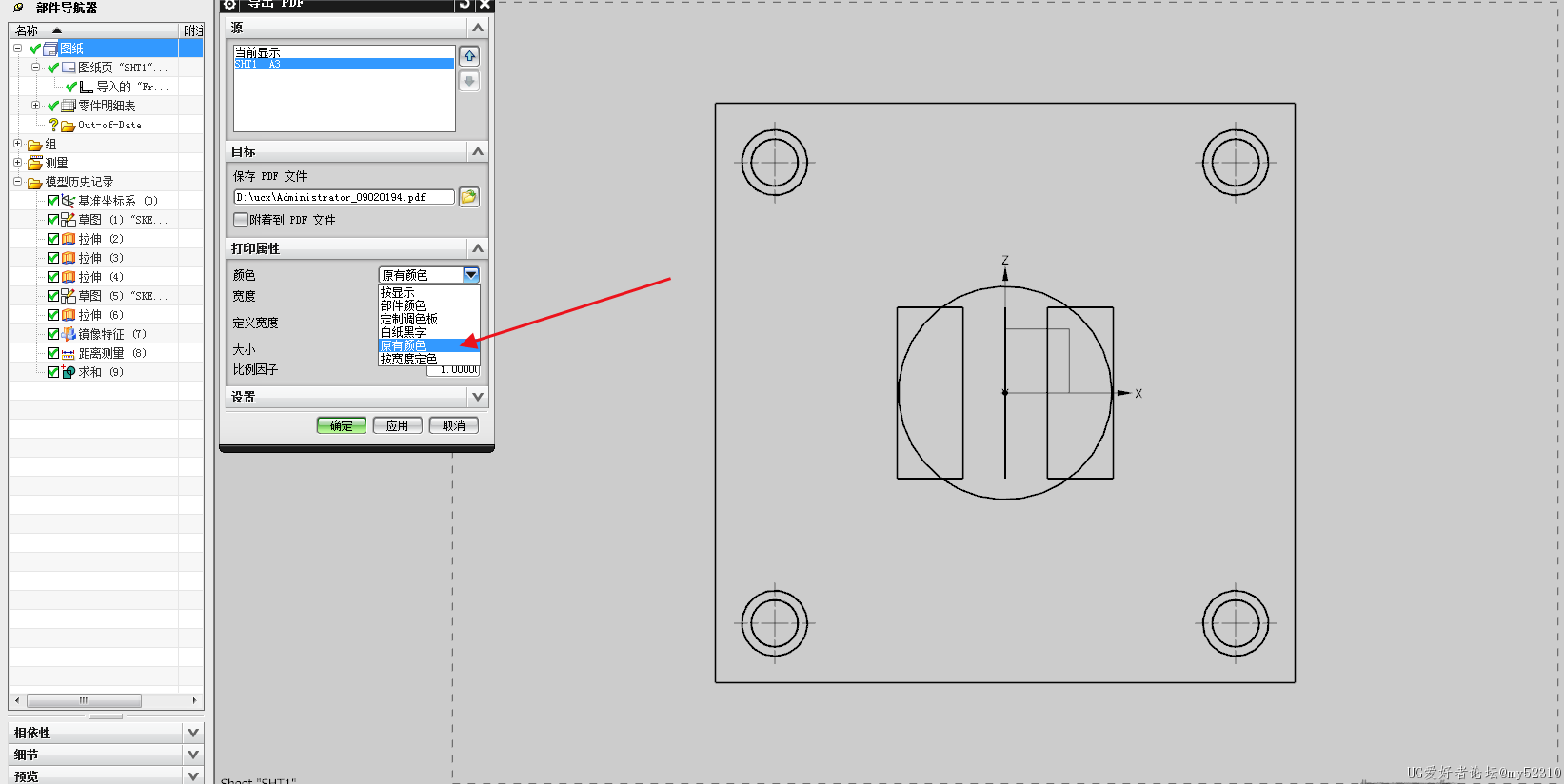Click the 草图 (1) sketch icon
The height and width of the screenshot is (784, 1564).
click(x=69, y=220)
